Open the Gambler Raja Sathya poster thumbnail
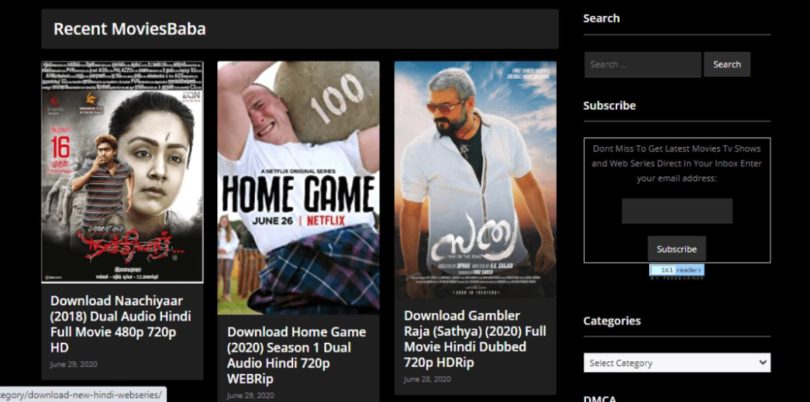Screen dimensions: 810x402 [475, 180]
